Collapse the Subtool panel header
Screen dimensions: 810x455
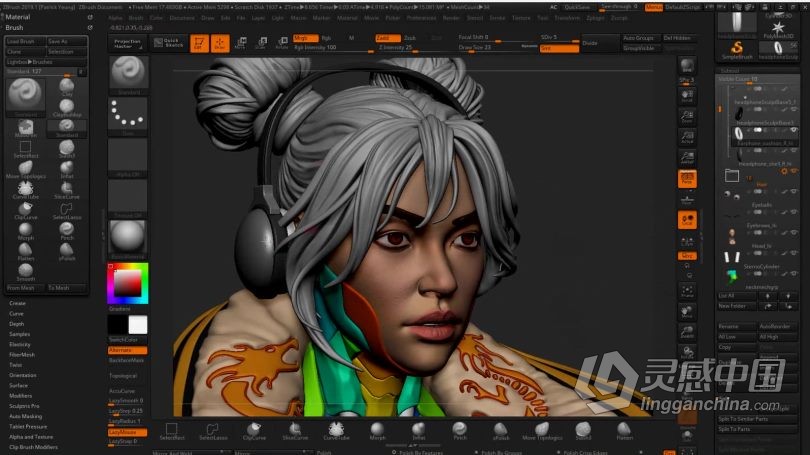point(730,71)
